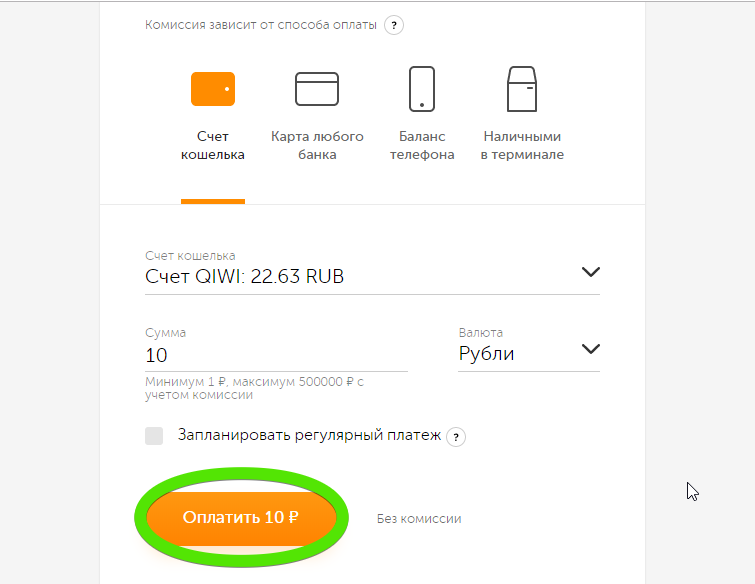Screen dimensions: 755x584
Task: Click the orange wallet icon
Action: click(213, 89)
